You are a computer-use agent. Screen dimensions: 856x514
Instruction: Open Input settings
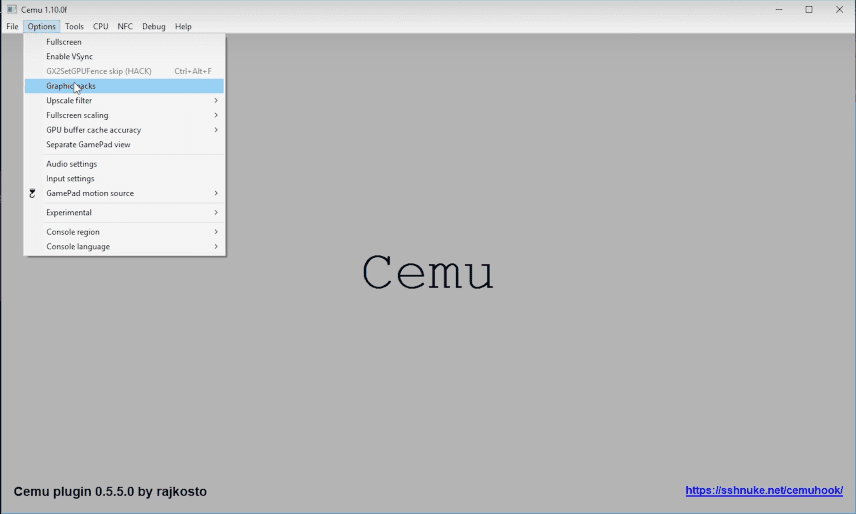tap(70, 179)
